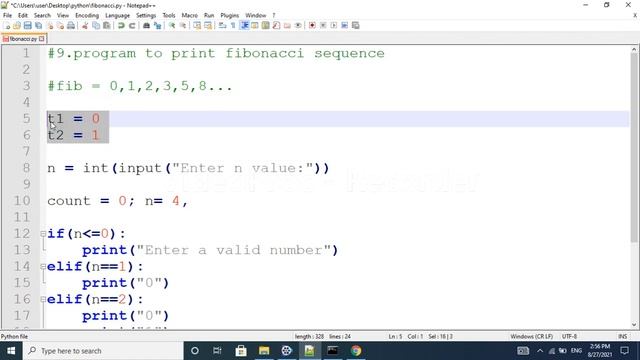Open the Window menu

256,15
